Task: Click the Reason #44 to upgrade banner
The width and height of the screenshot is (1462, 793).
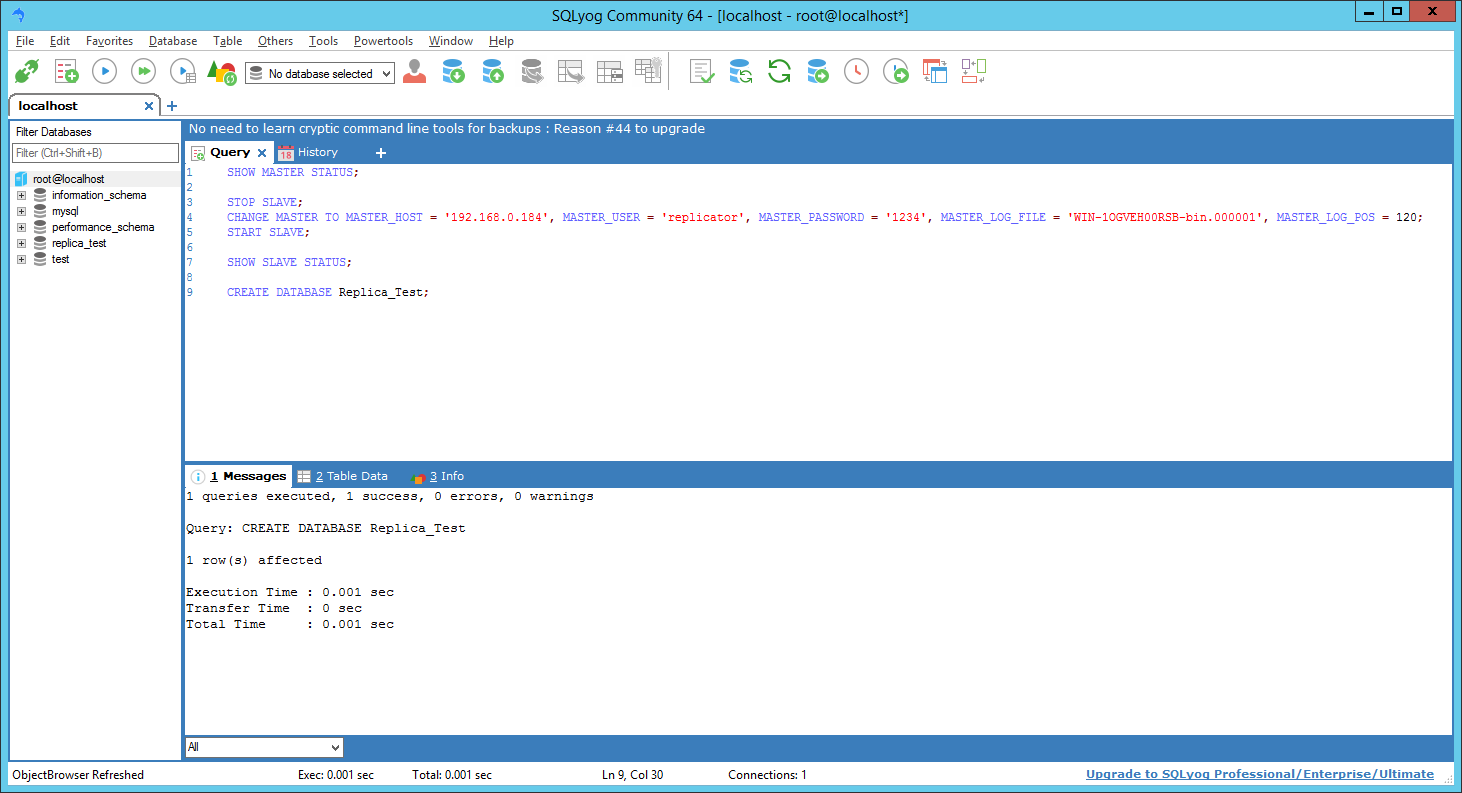Action: [447, 128]
